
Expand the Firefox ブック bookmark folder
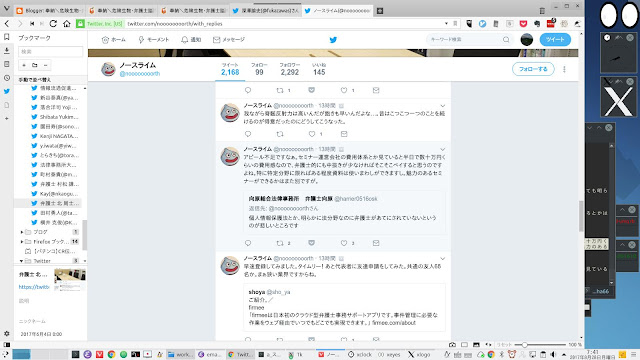(x=22, y=242)
